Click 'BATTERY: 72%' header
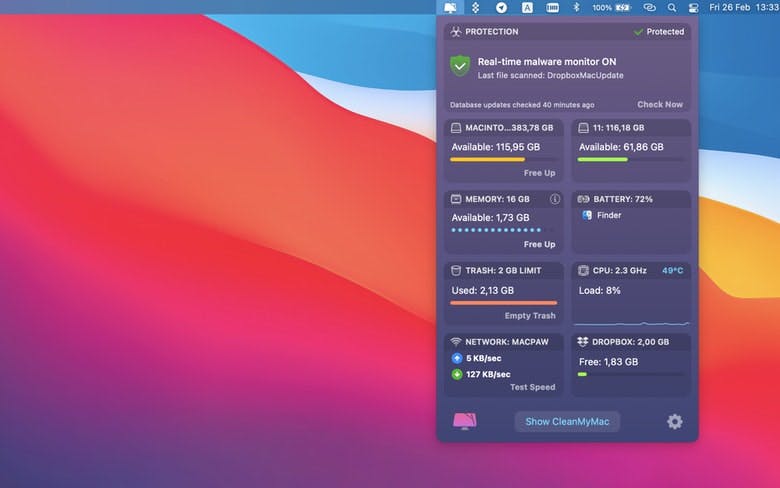 tap(623, 199)
